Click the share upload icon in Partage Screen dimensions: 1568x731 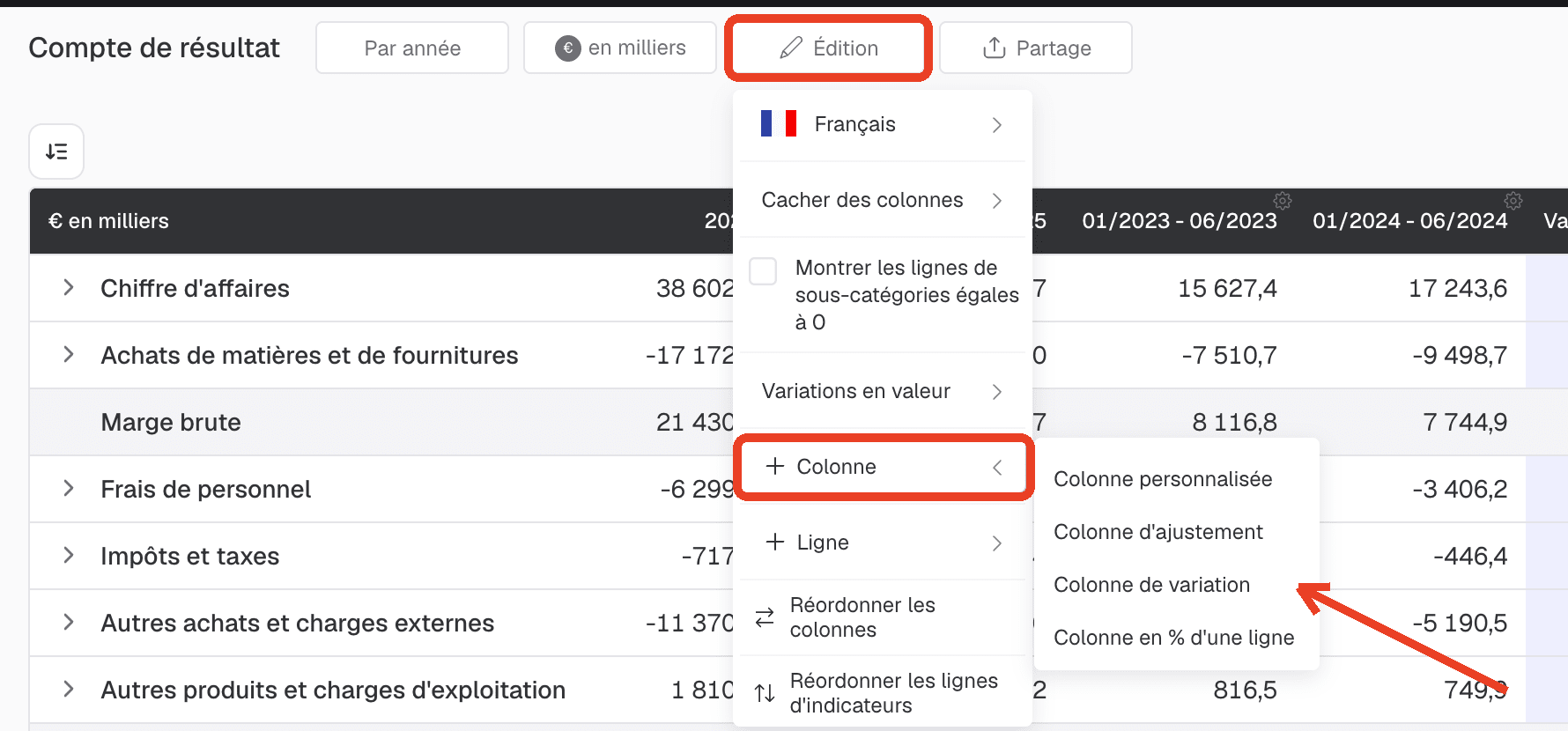tap(994, 48)
